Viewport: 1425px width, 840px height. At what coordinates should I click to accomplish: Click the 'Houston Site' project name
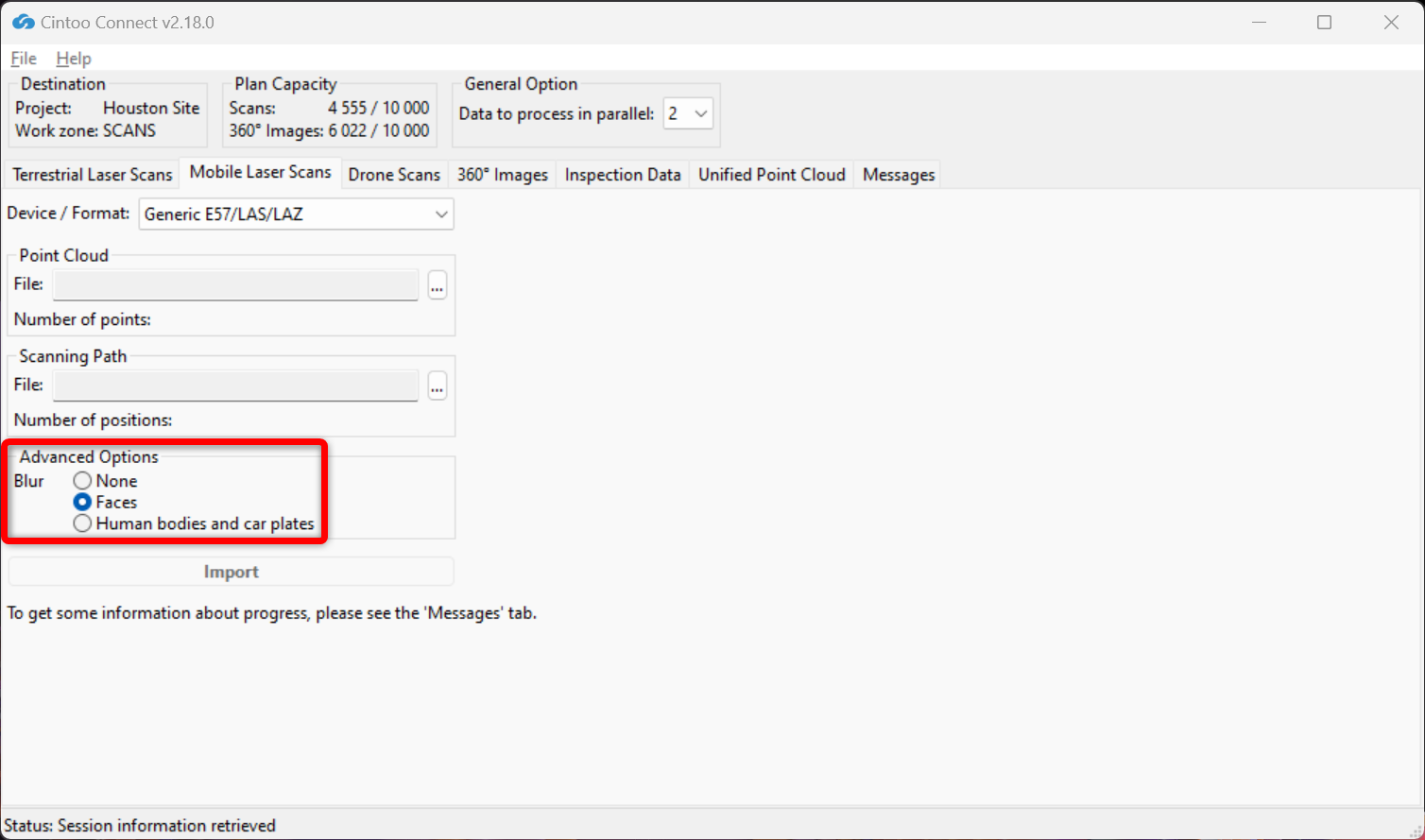click(151, 108)
